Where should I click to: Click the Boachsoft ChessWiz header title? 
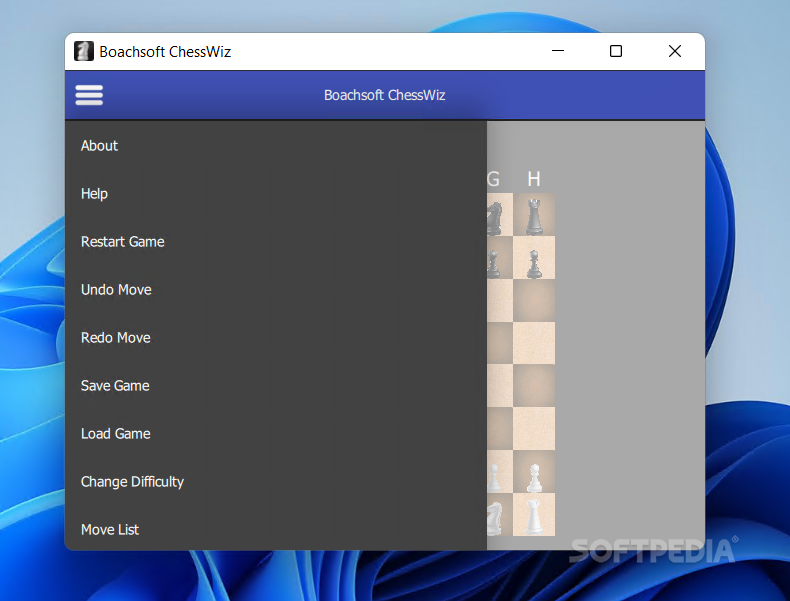pos(384,95)
